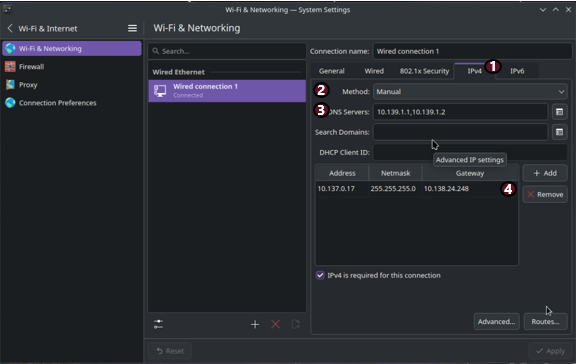Select Wired connection 1 in the list

[227, 91]
